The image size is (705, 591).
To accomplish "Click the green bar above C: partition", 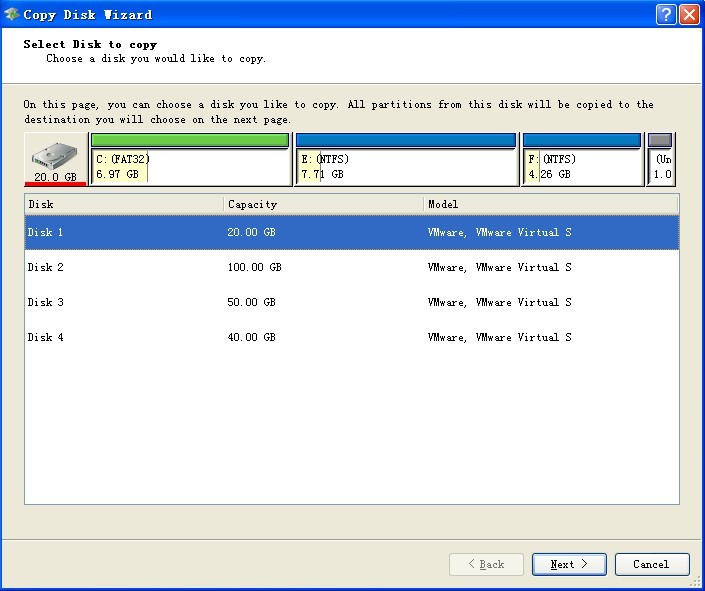I will coord(189,140).
